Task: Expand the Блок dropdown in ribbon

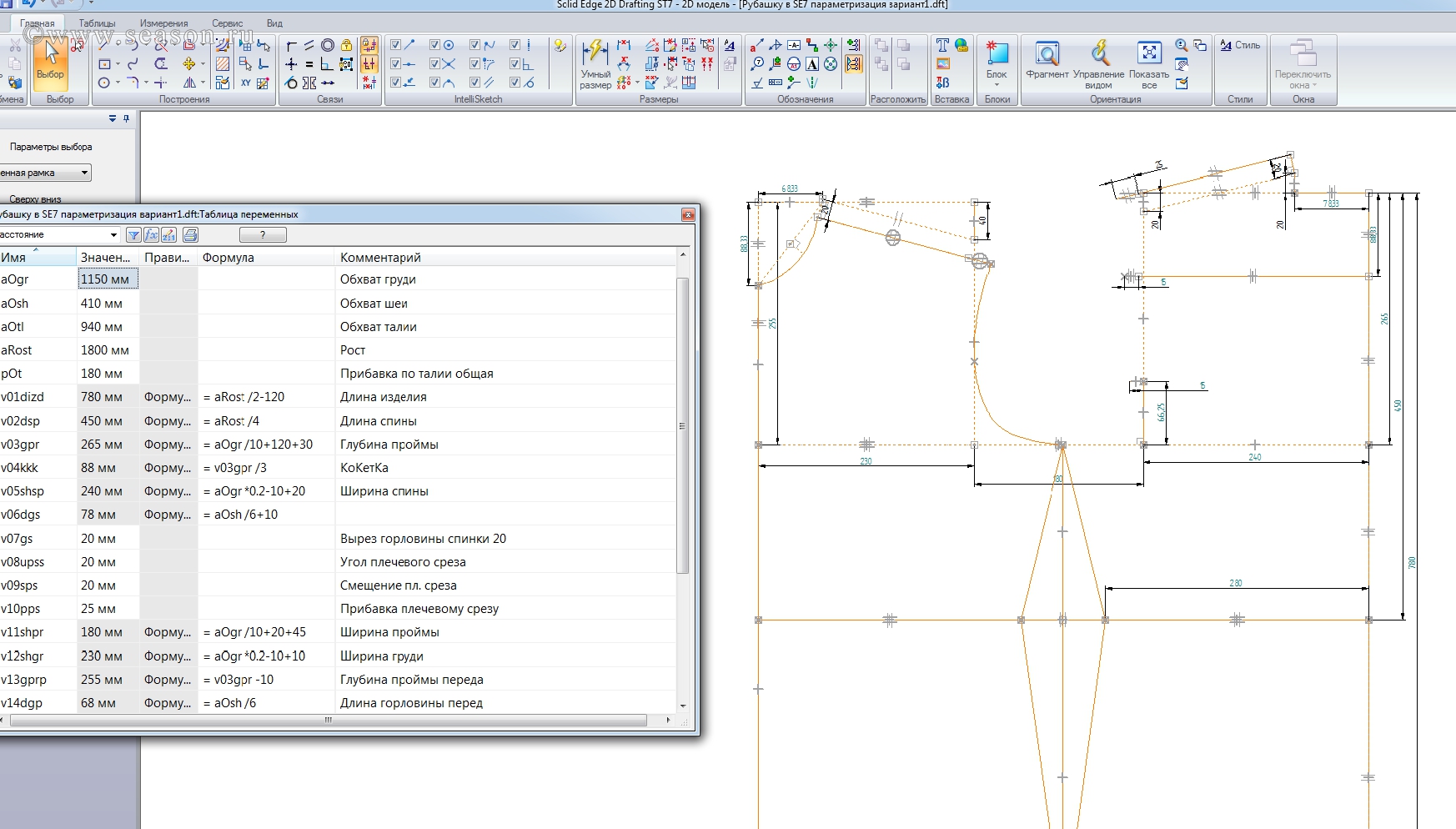Action: coord(997,84)
